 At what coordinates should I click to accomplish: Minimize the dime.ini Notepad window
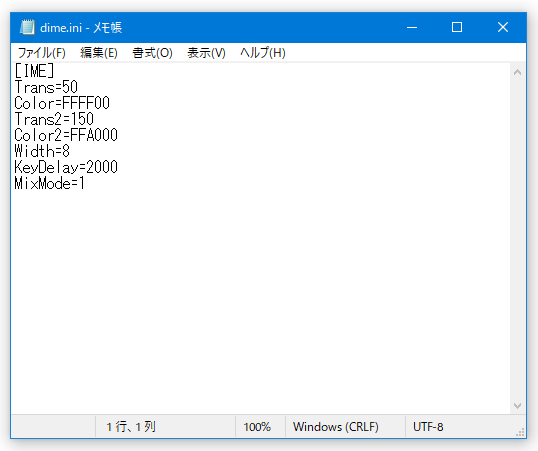point(412,27)
